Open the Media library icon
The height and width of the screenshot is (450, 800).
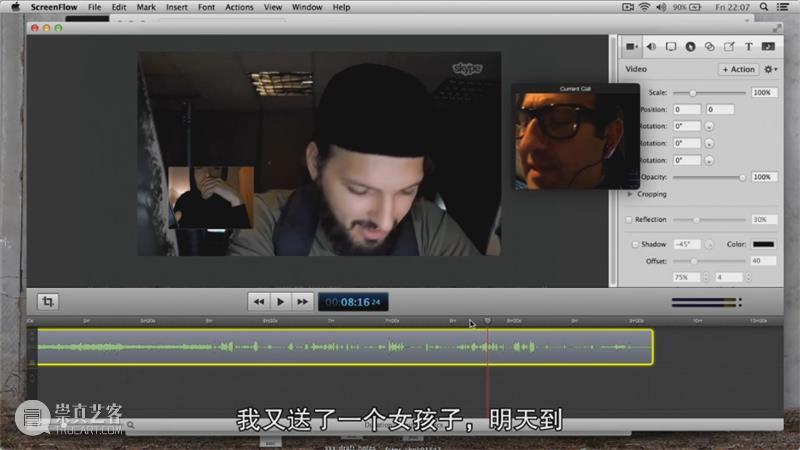pos(768,47)
